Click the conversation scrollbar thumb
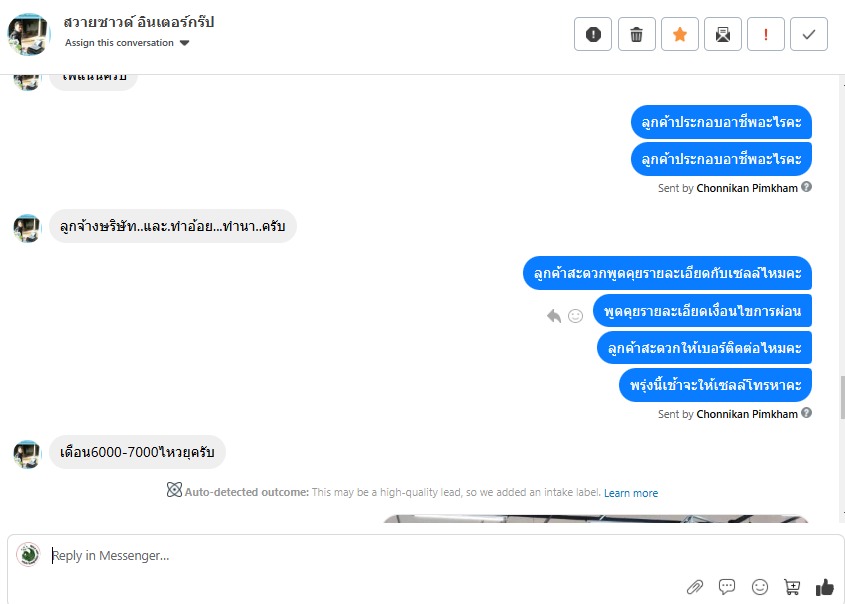 (842, 398)
